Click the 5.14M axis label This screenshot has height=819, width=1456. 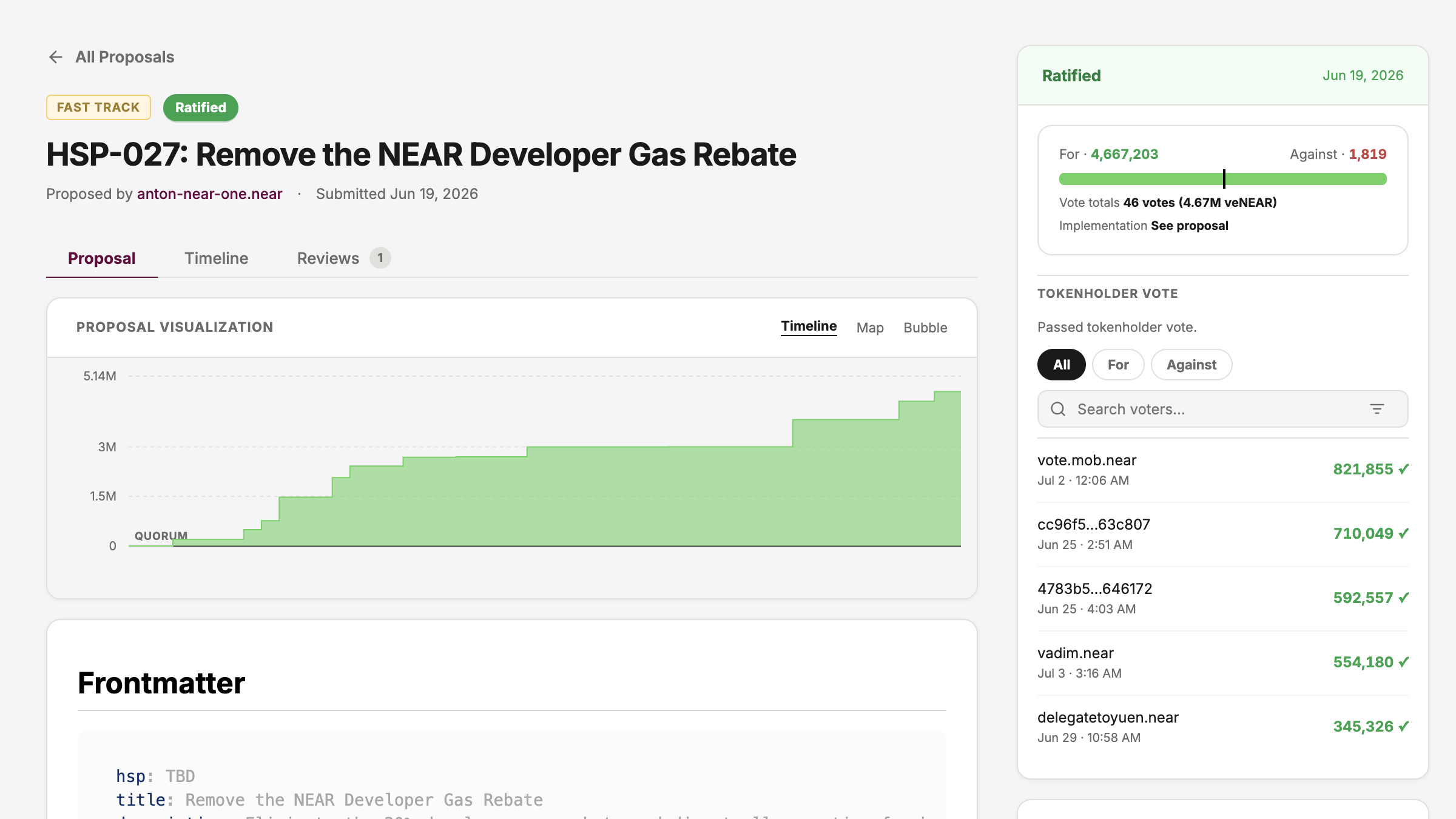[100, 376]
